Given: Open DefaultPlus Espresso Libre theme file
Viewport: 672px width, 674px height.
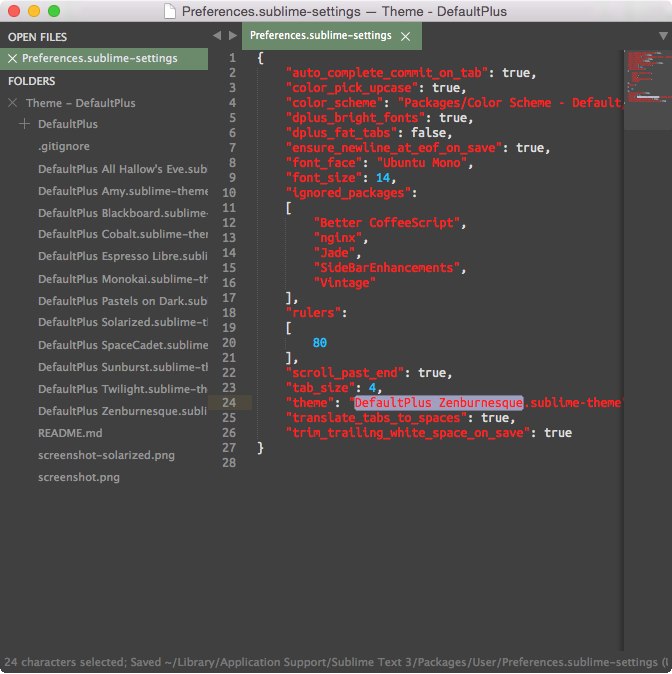Looking at the screenshot, I should pyautogui.click(x=123, y=256).
